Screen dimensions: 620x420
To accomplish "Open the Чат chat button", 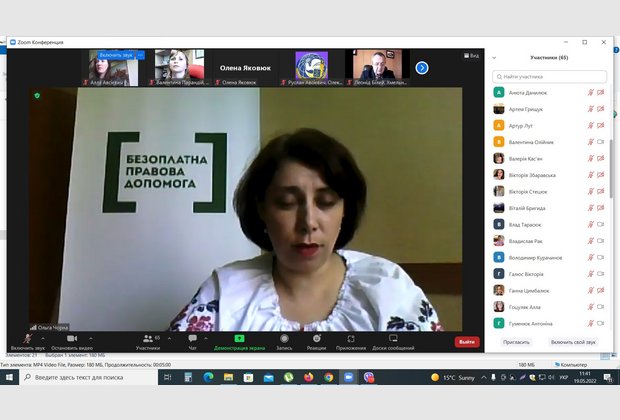I will (193, 342).
